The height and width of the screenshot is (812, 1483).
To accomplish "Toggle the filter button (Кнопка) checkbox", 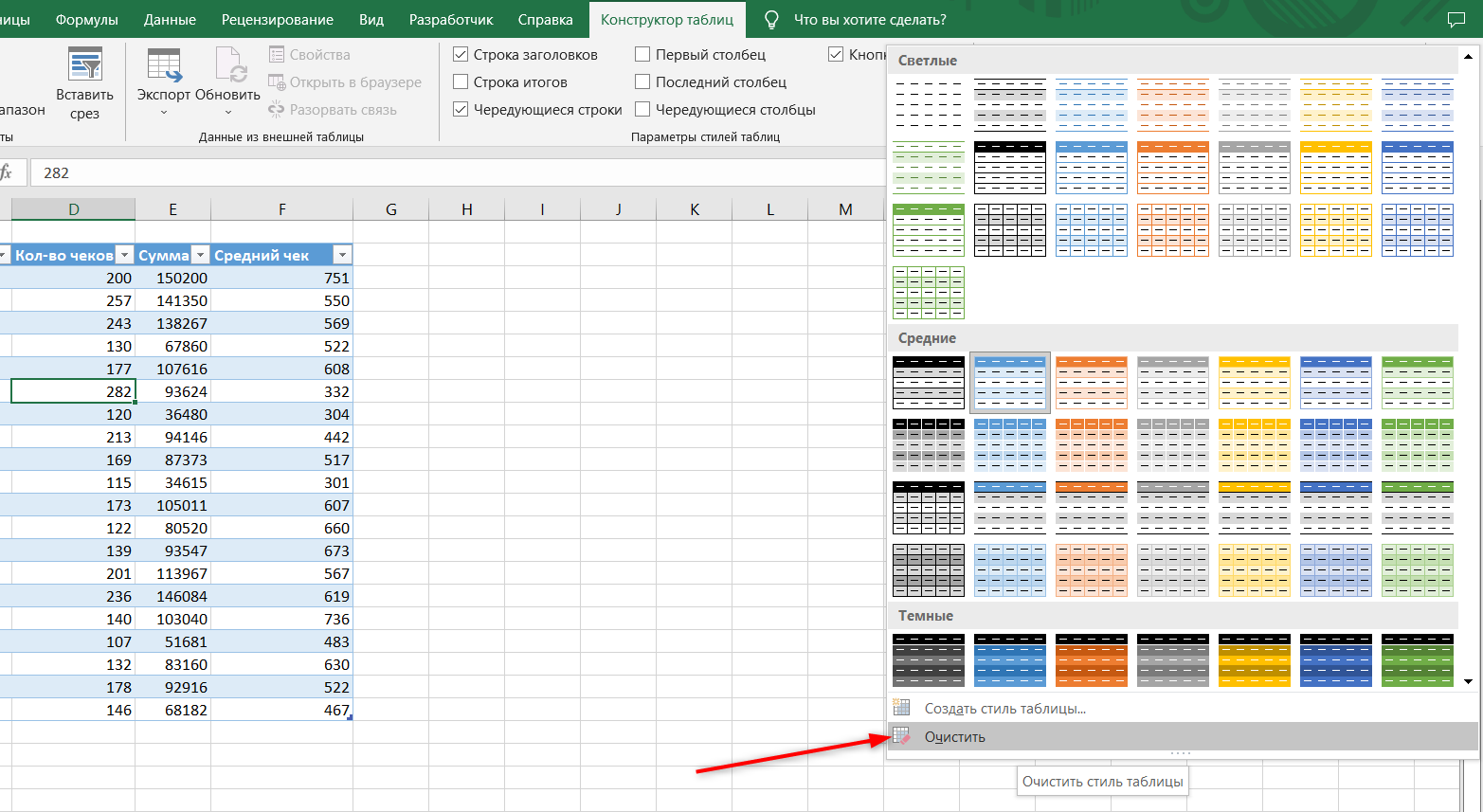I will [x=836, y=55].
